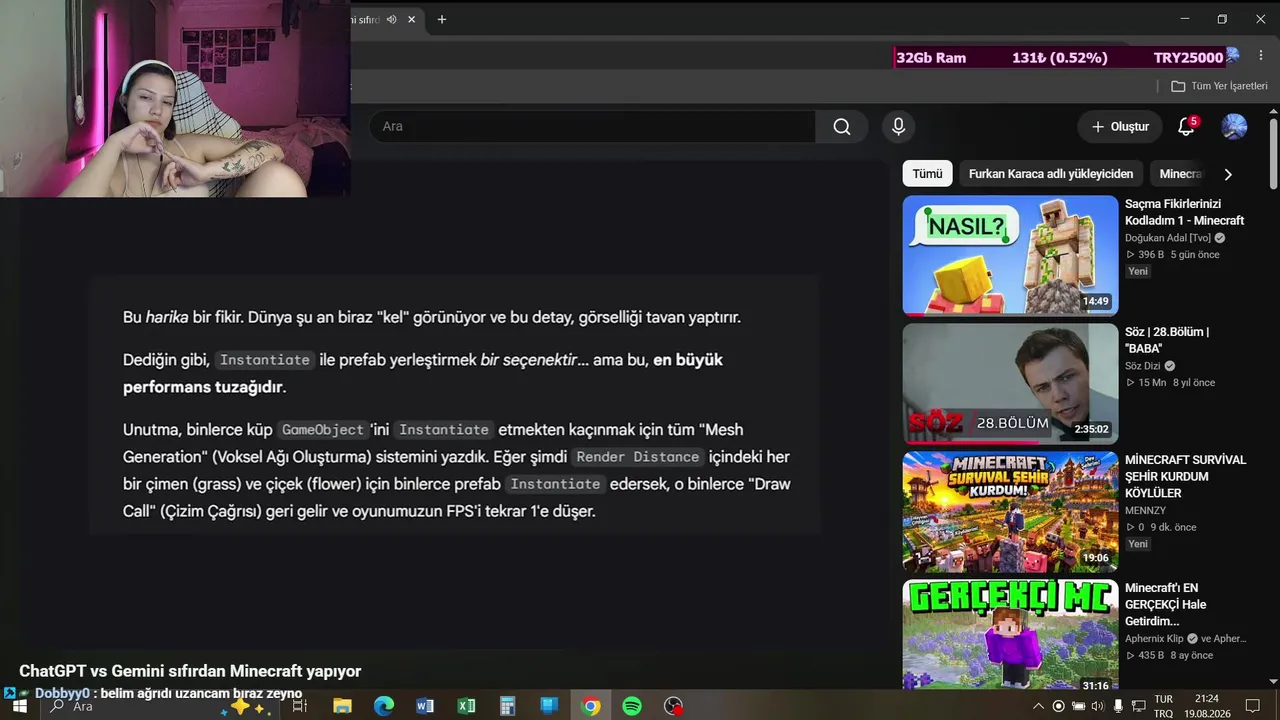Open File Explorer from the taskbar
This screenshot has height=720, width=1280.
click(x=342, y=706)
